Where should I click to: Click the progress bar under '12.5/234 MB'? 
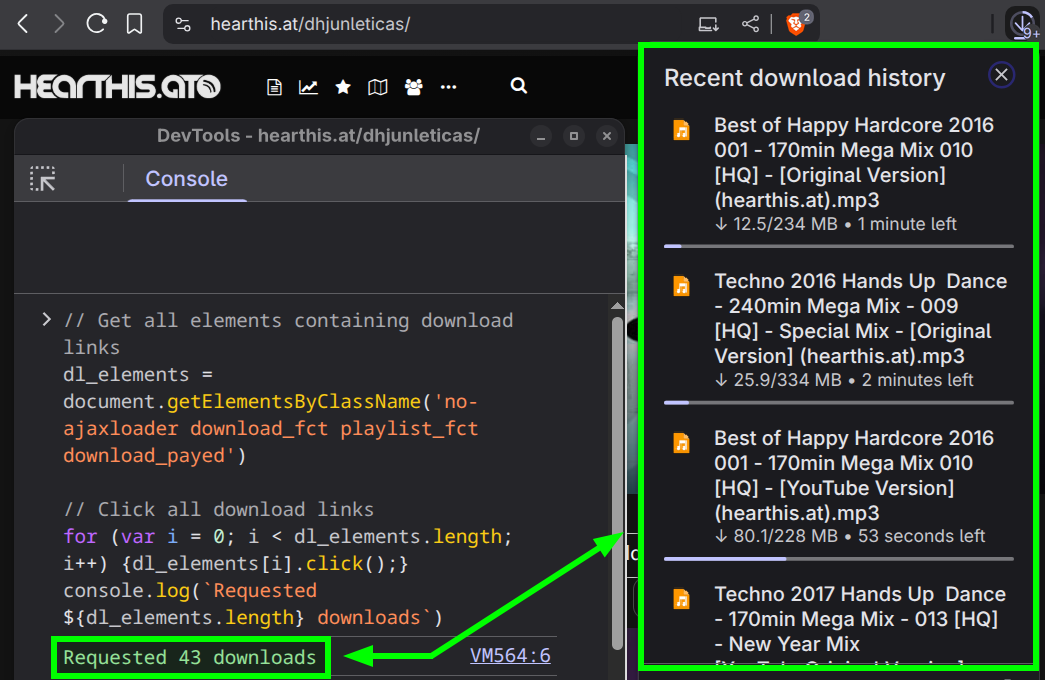(x=839, y=247)
